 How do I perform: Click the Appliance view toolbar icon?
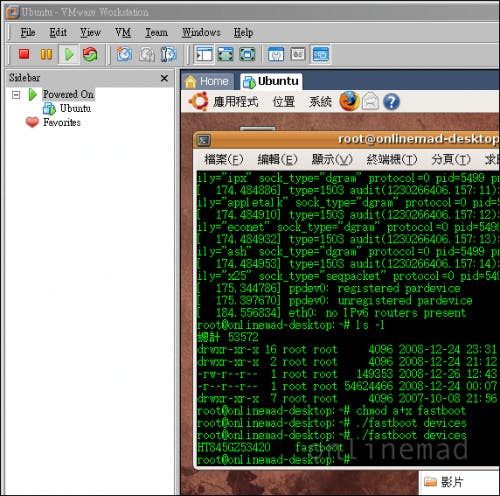click(298, 54)
